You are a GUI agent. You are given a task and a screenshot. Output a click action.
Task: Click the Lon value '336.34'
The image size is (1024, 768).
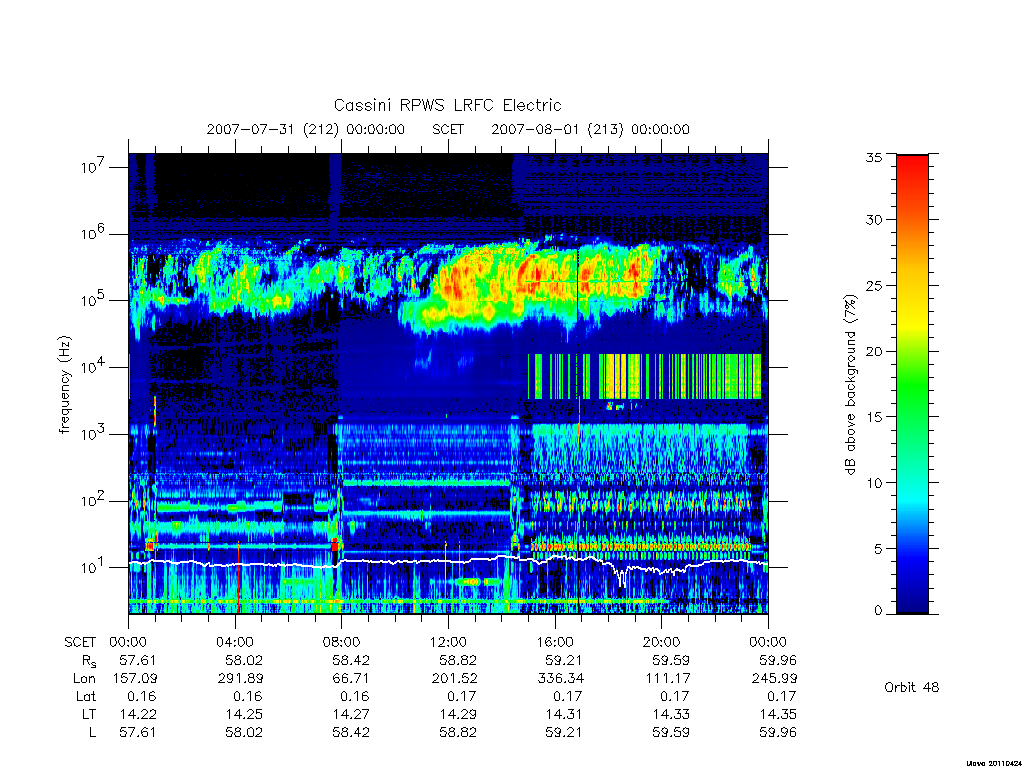561,679
